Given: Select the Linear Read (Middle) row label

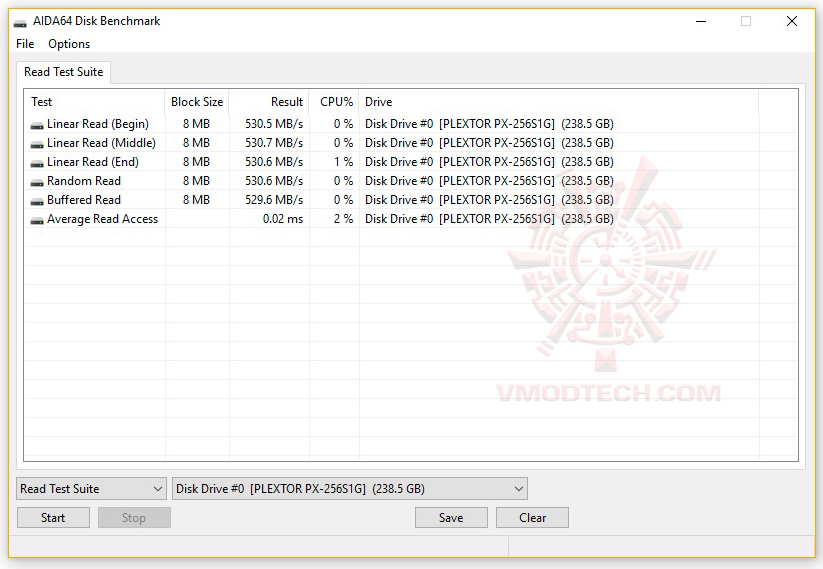Looking at the screenshot, I should 101,143.
